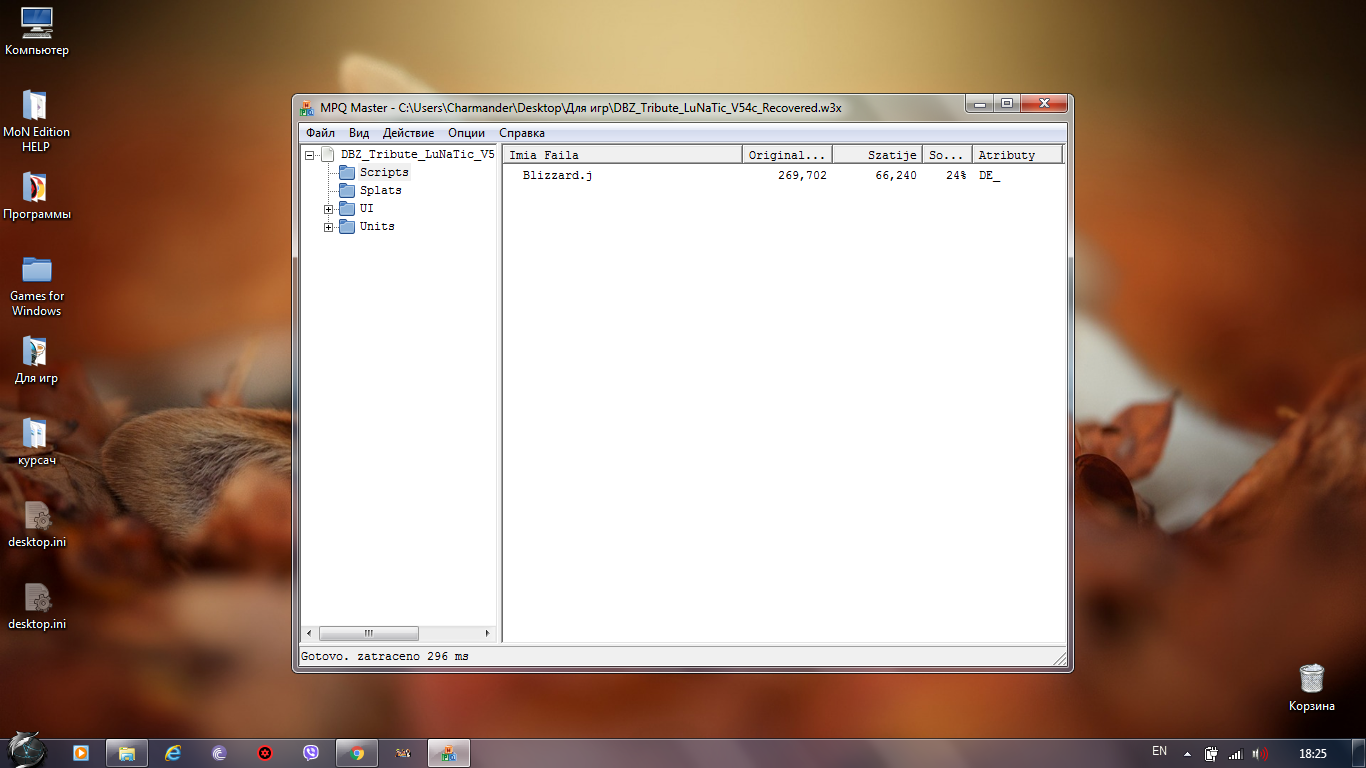1366x768 pixels.
Task: Select the upper desktop.ini file icon
Action: 37,524
